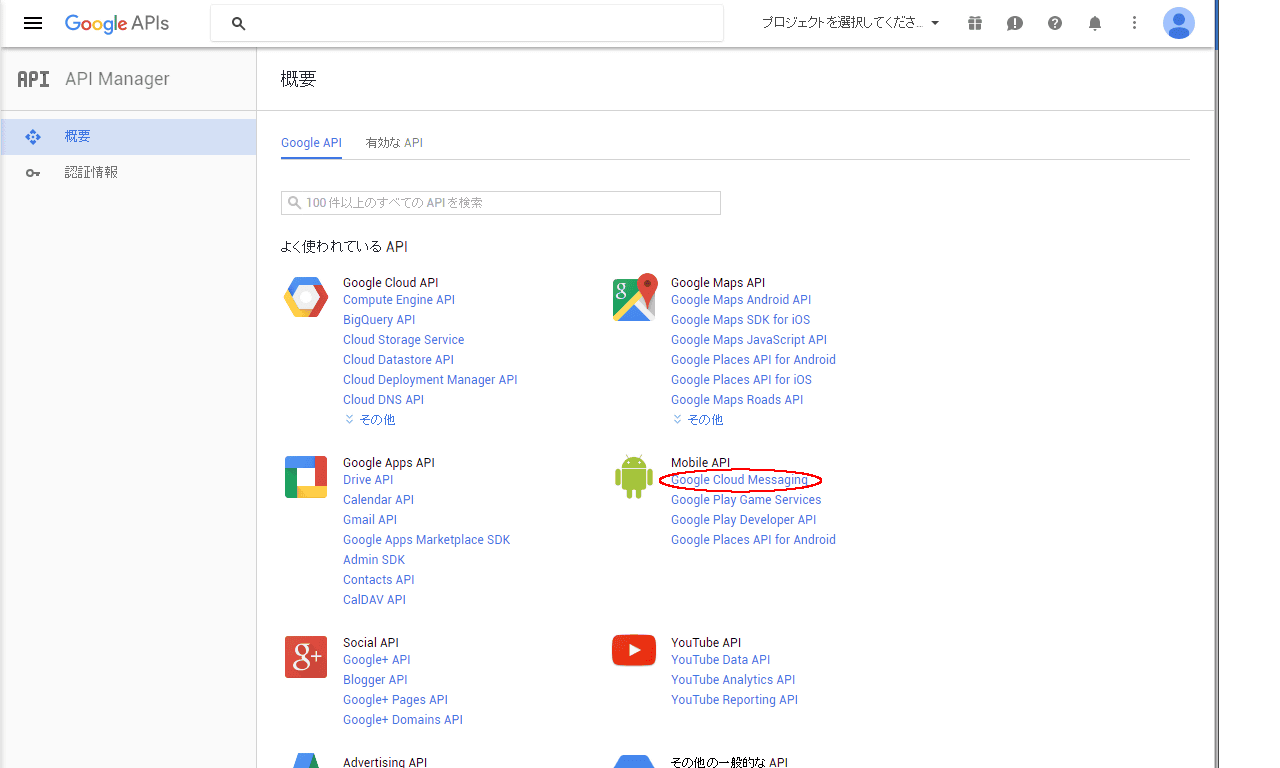This screenshot has width=1280, height=768.
Task: Switch to the 有効な API tab
Action: (394, 143)
